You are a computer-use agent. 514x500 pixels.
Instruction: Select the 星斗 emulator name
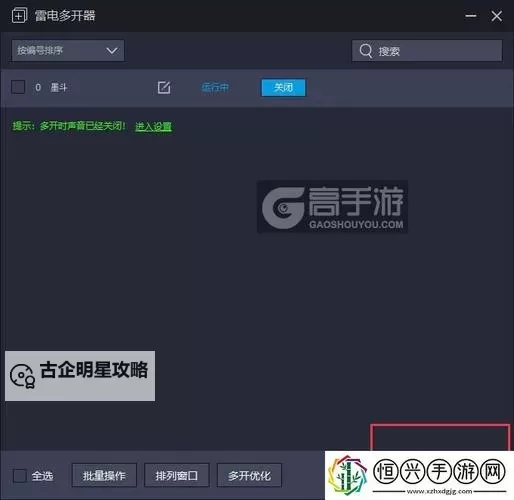(59, 88)
